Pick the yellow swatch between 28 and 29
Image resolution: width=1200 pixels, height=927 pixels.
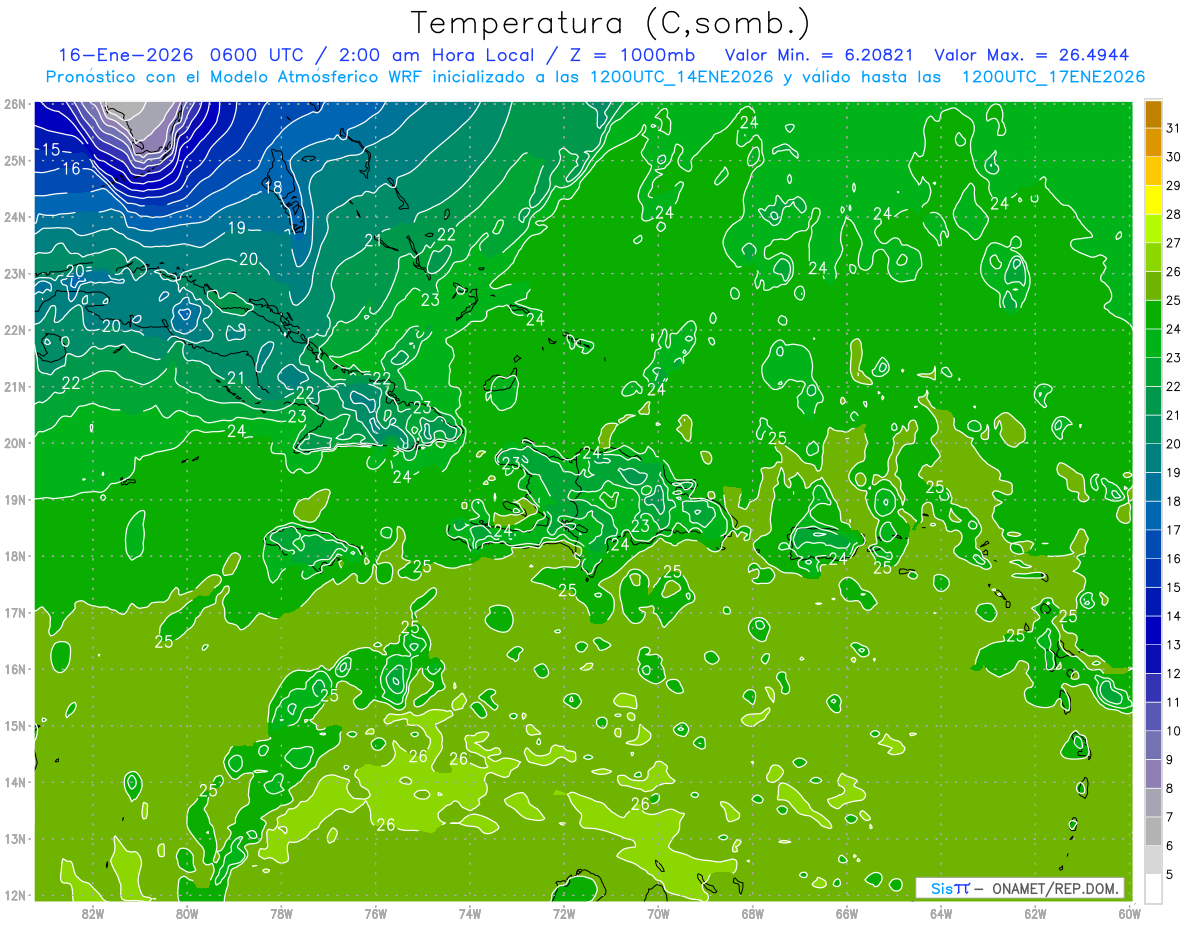(1153, 200)
